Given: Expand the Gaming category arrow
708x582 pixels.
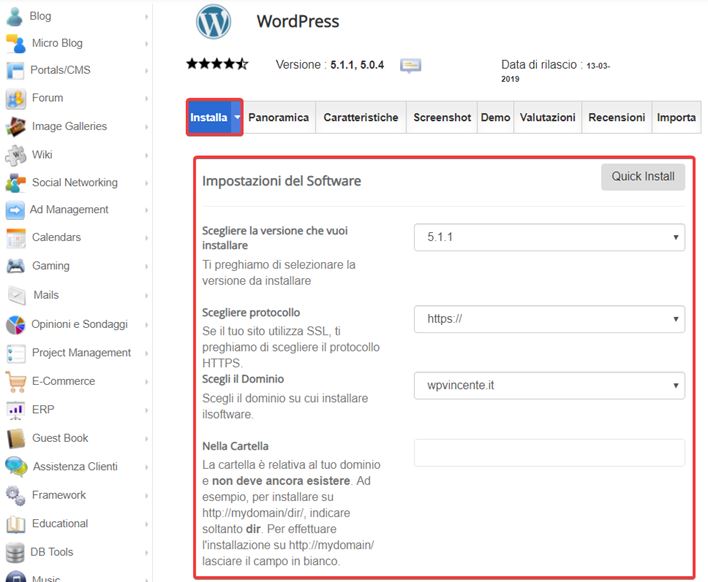Looking at the screenshot, I should click(146, 266).
